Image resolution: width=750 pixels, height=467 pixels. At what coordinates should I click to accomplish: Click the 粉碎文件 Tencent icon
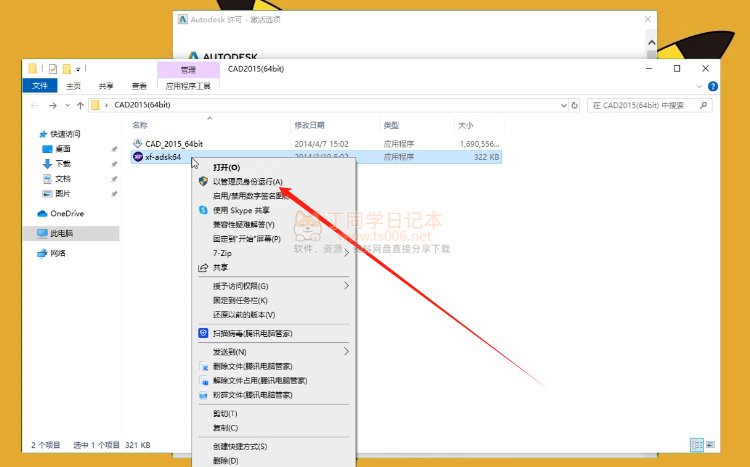(x=203, y=395)
